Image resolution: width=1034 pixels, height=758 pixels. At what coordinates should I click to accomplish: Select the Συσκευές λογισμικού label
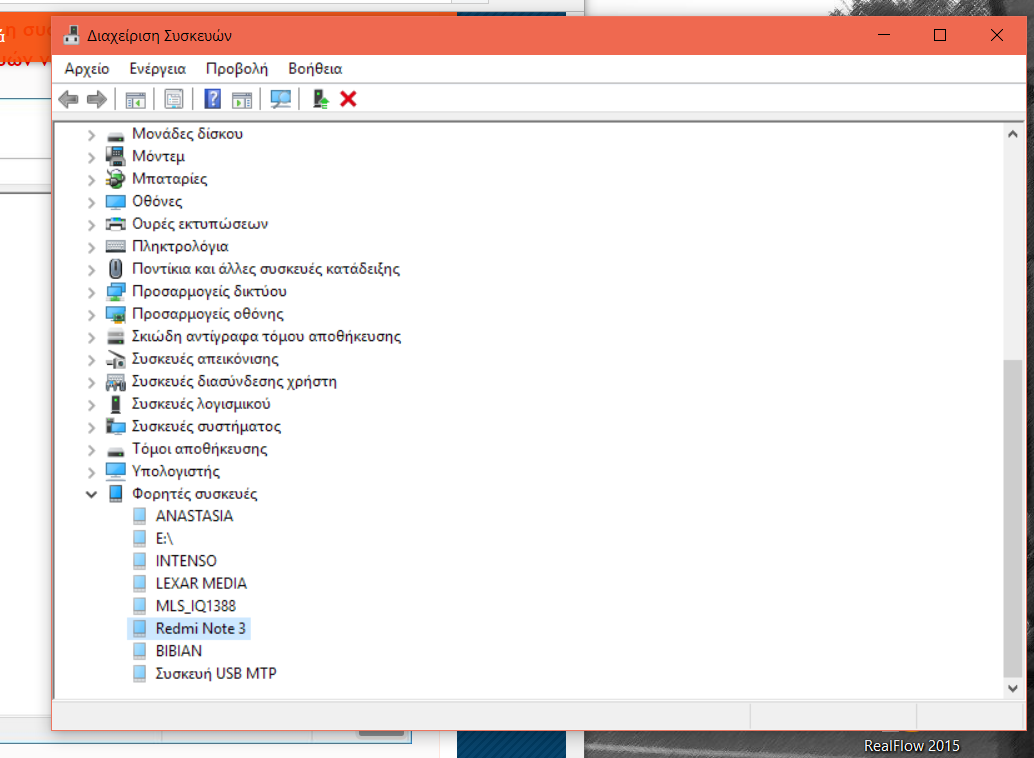(x=201, y=404)
